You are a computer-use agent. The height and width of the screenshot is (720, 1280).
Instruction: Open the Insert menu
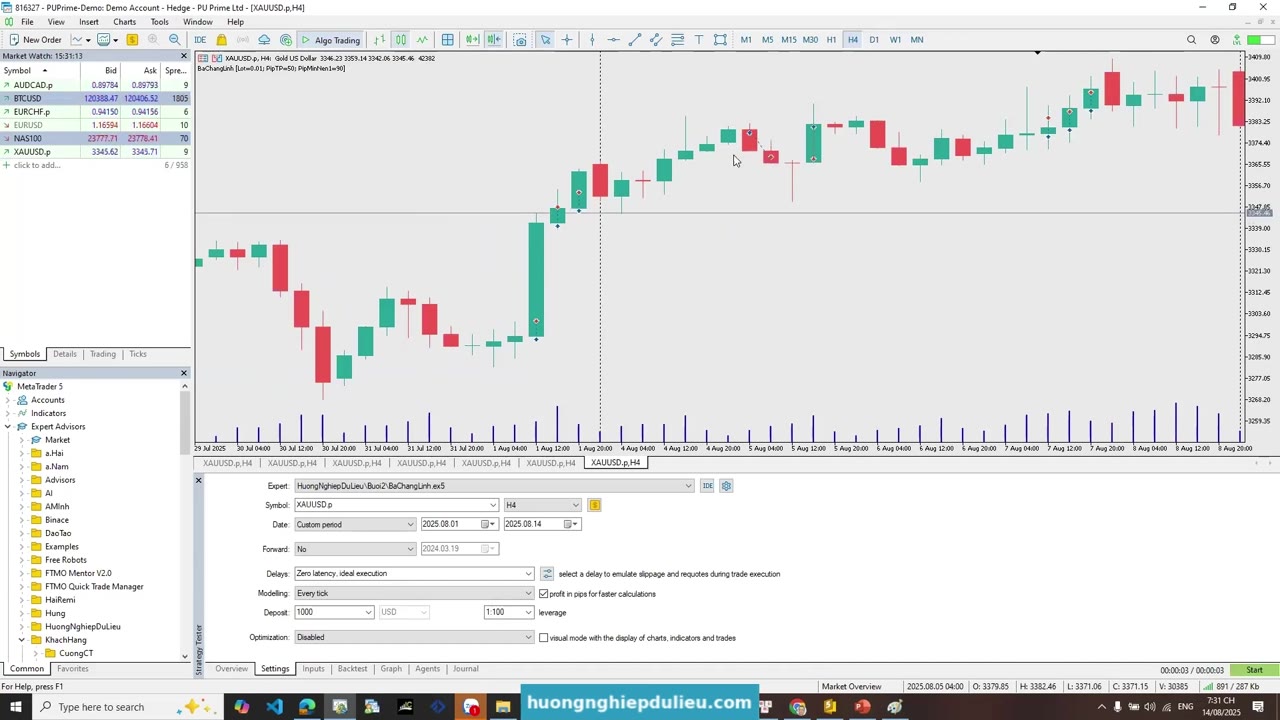coord(89,22)
